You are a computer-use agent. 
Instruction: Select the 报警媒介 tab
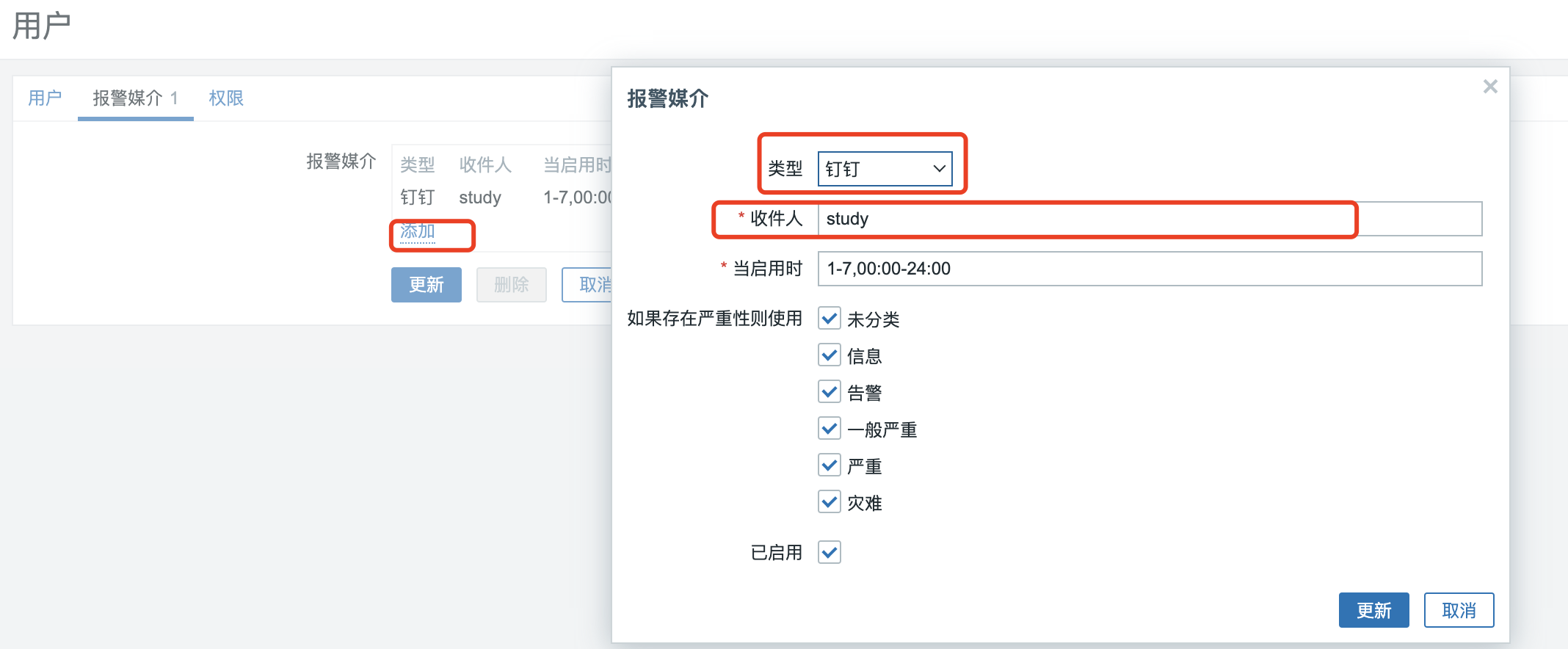click(135, 98)
